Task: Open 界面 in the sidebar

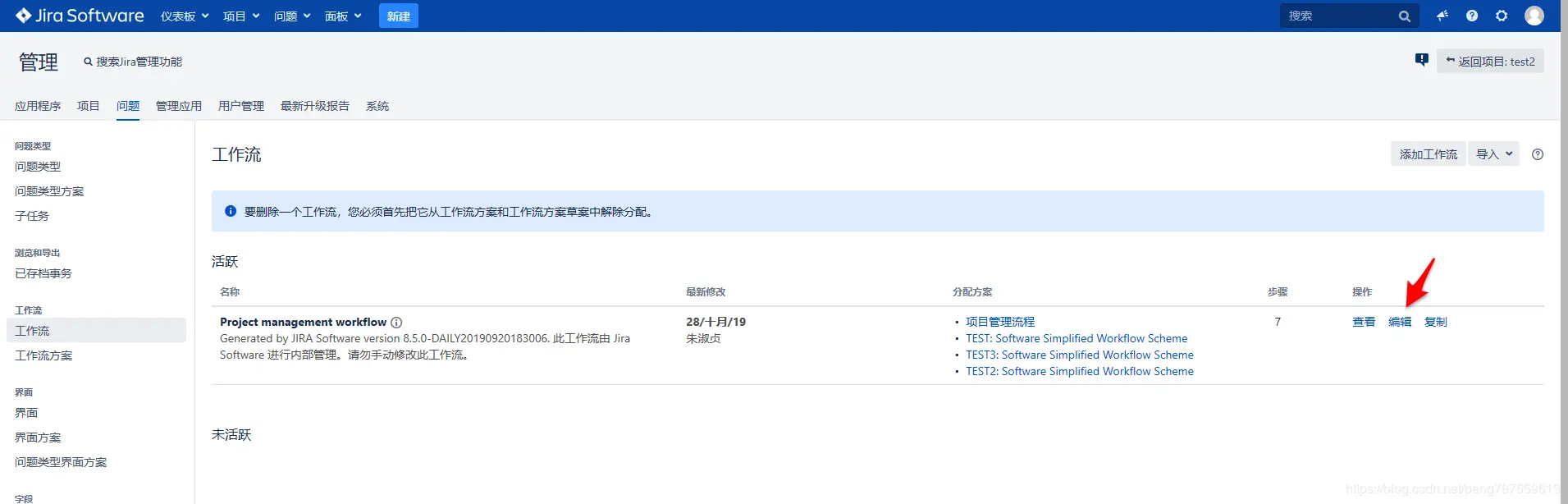Action: pyautogui.click(x=26, y=413)
